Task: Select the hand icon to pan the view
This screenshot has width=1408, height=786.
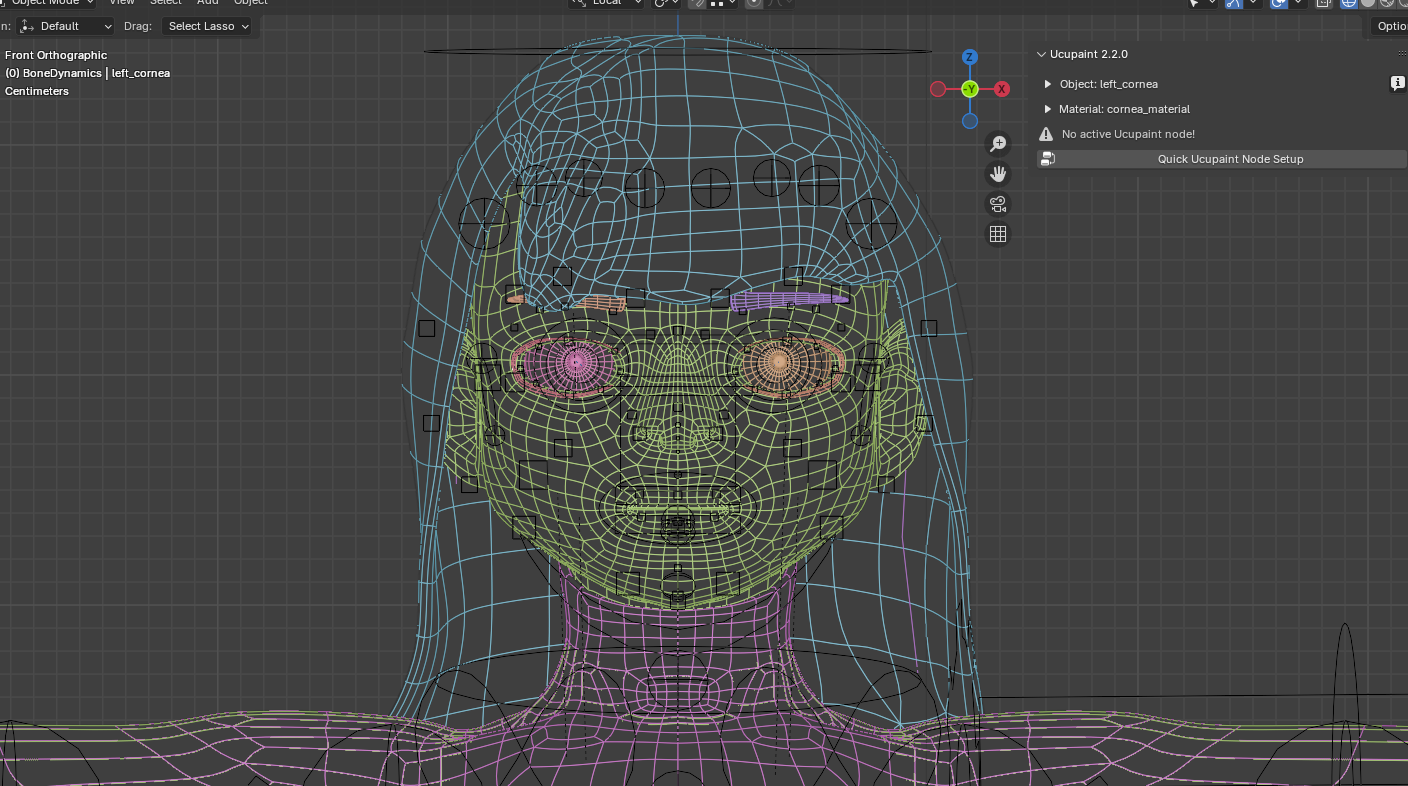Action: (997, 173)
